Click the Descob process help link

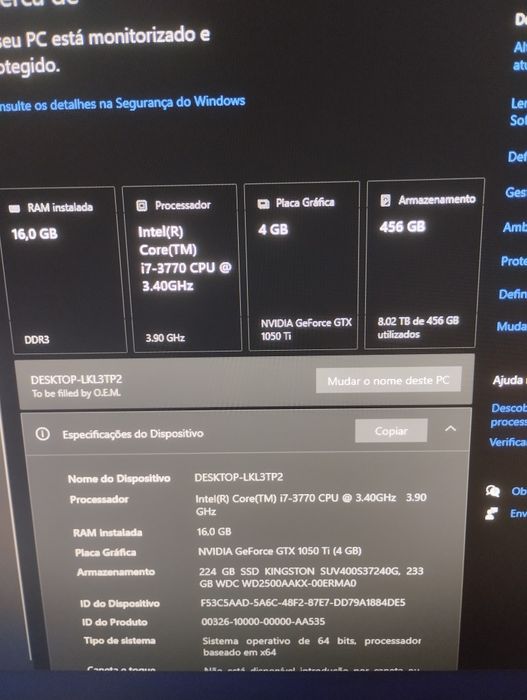pos(509,415)
